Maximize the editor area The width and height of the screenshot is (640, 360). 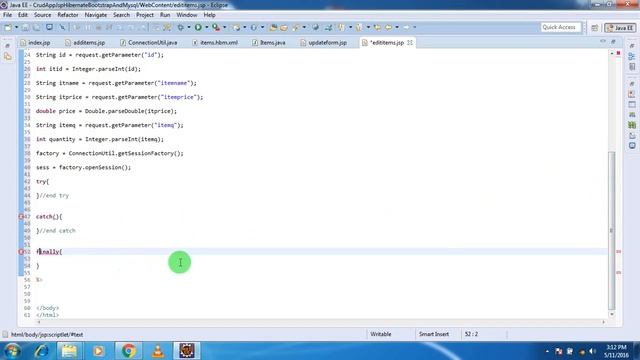click(613, 41)
